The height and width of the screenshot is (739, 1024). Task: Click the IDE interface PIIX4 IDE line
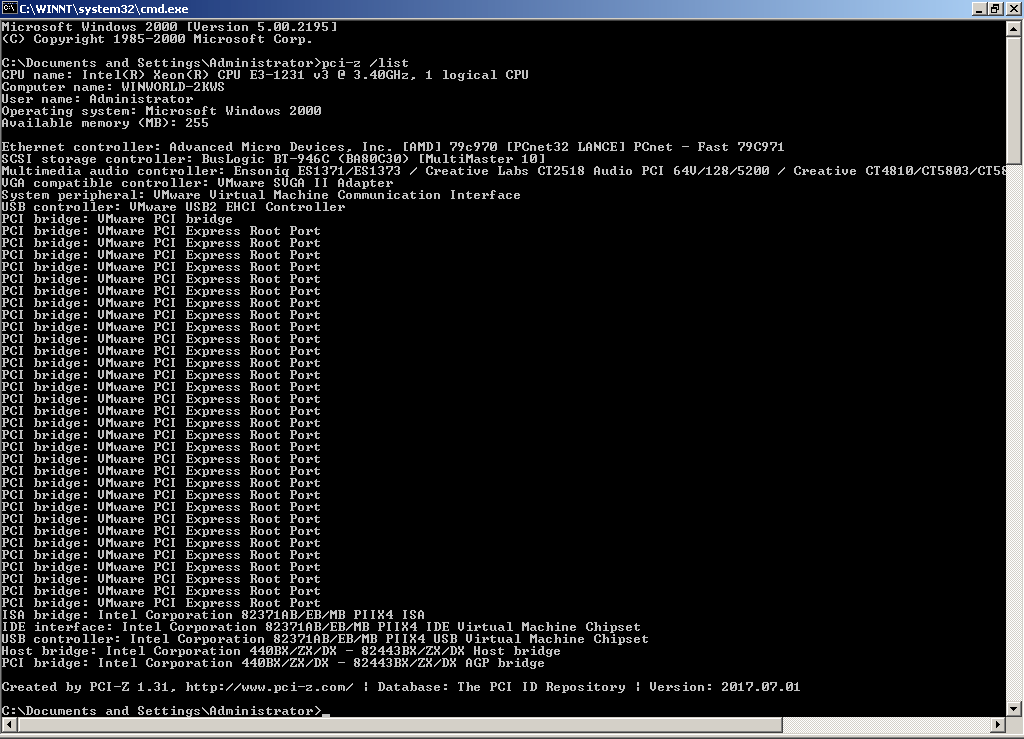(321, 627)
